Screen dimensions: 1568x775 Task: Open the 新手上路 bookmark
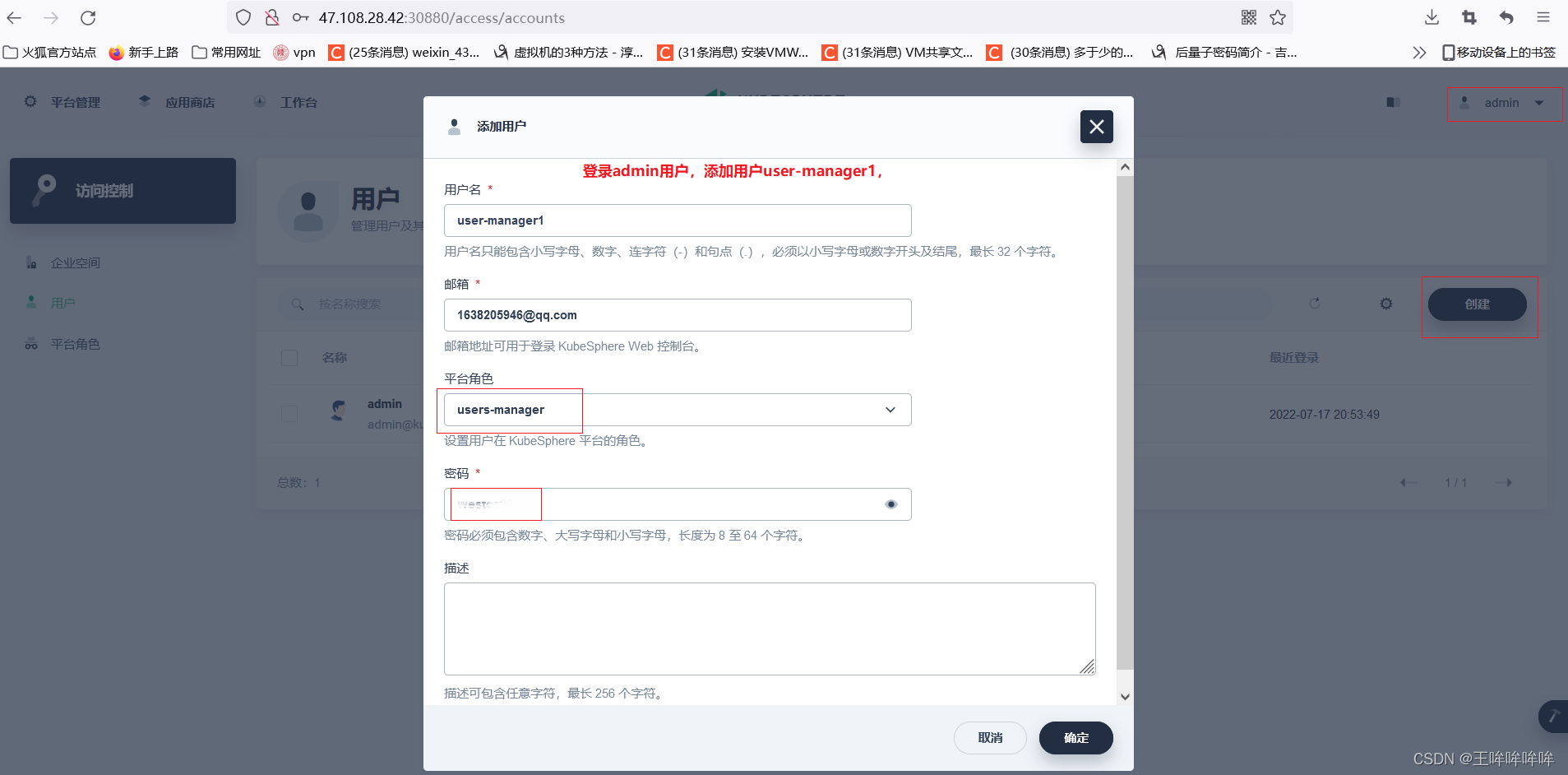[x=144, y=53]
